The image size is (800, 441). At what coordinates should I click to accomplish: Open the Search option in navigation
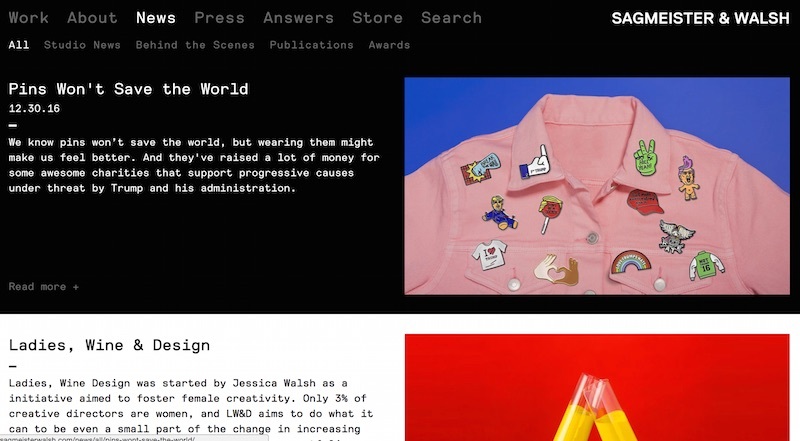click(x=452, y=18)
